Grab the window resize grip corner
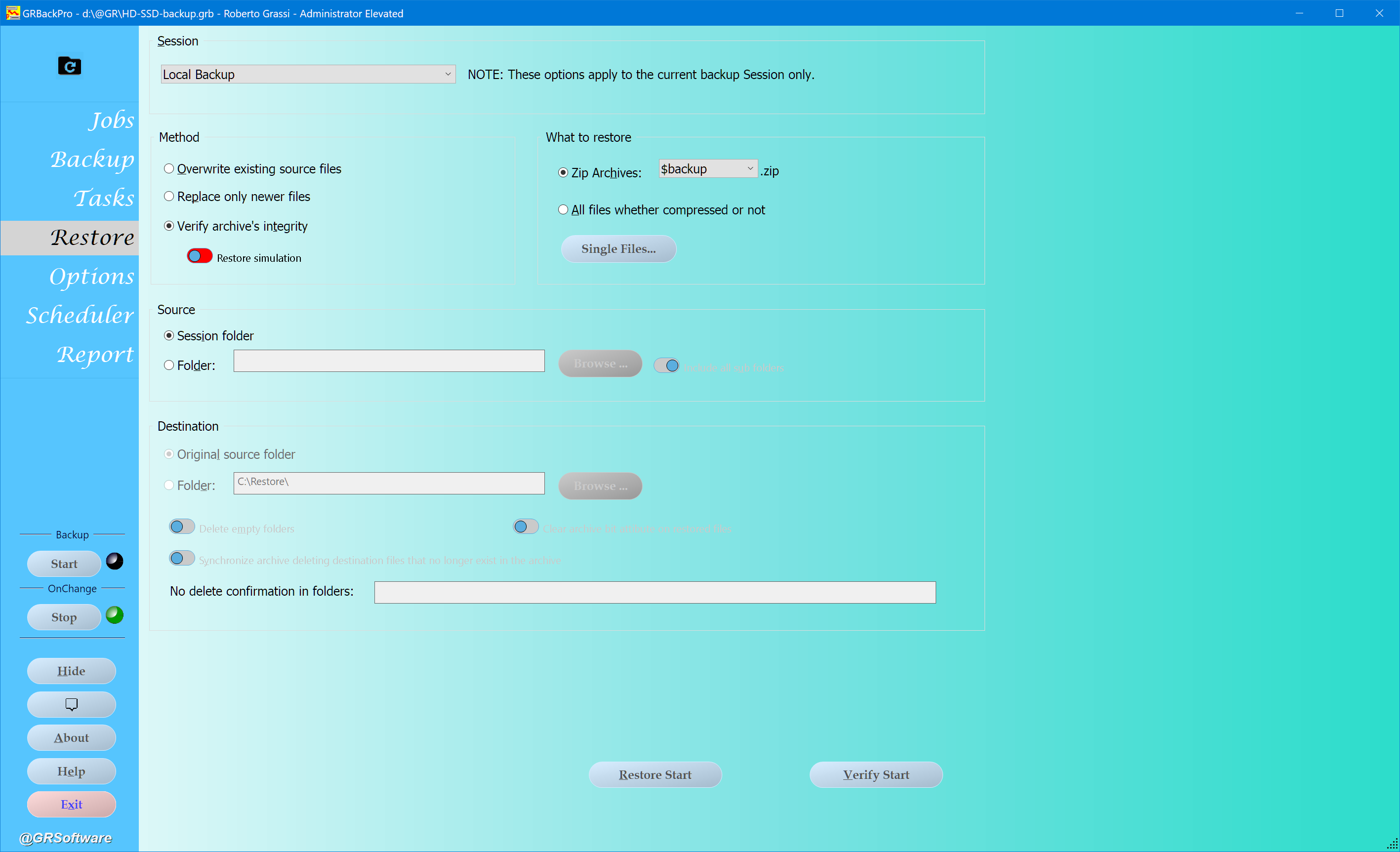Image resolution: width=1400 pixels, height=852 pixels. coord(1392,844)
